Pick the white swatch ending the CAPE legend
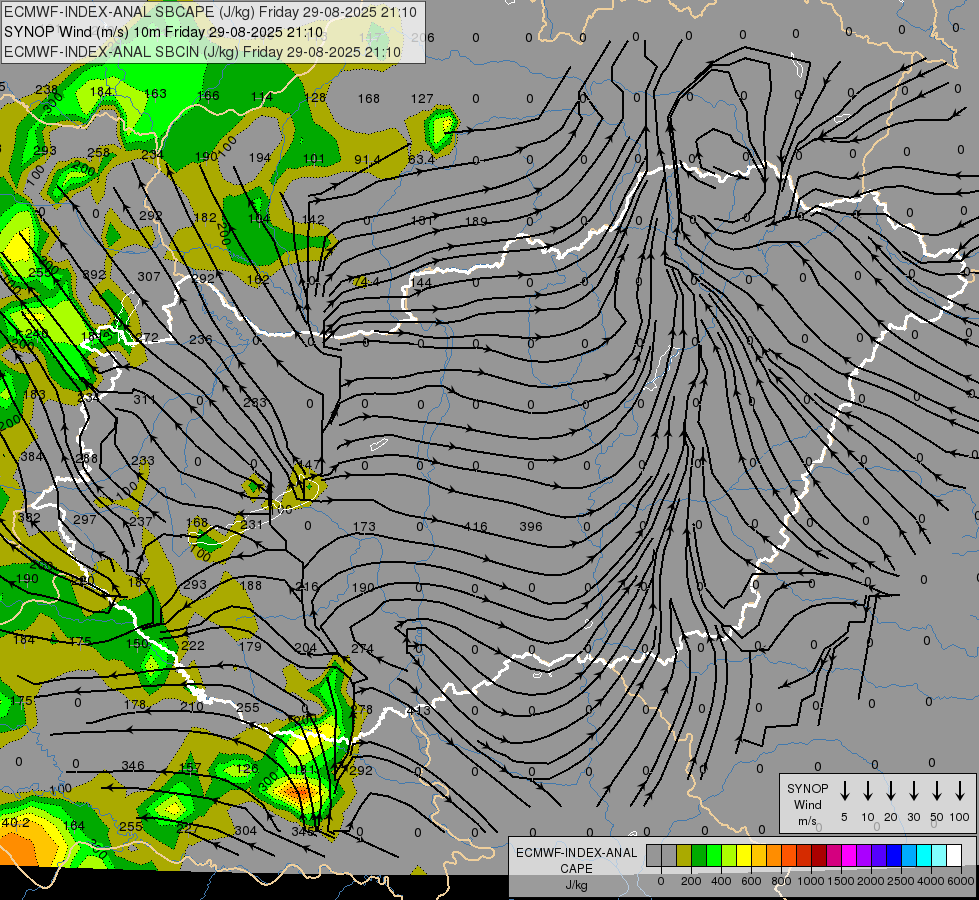979x900 pixels. coord(953,855)
